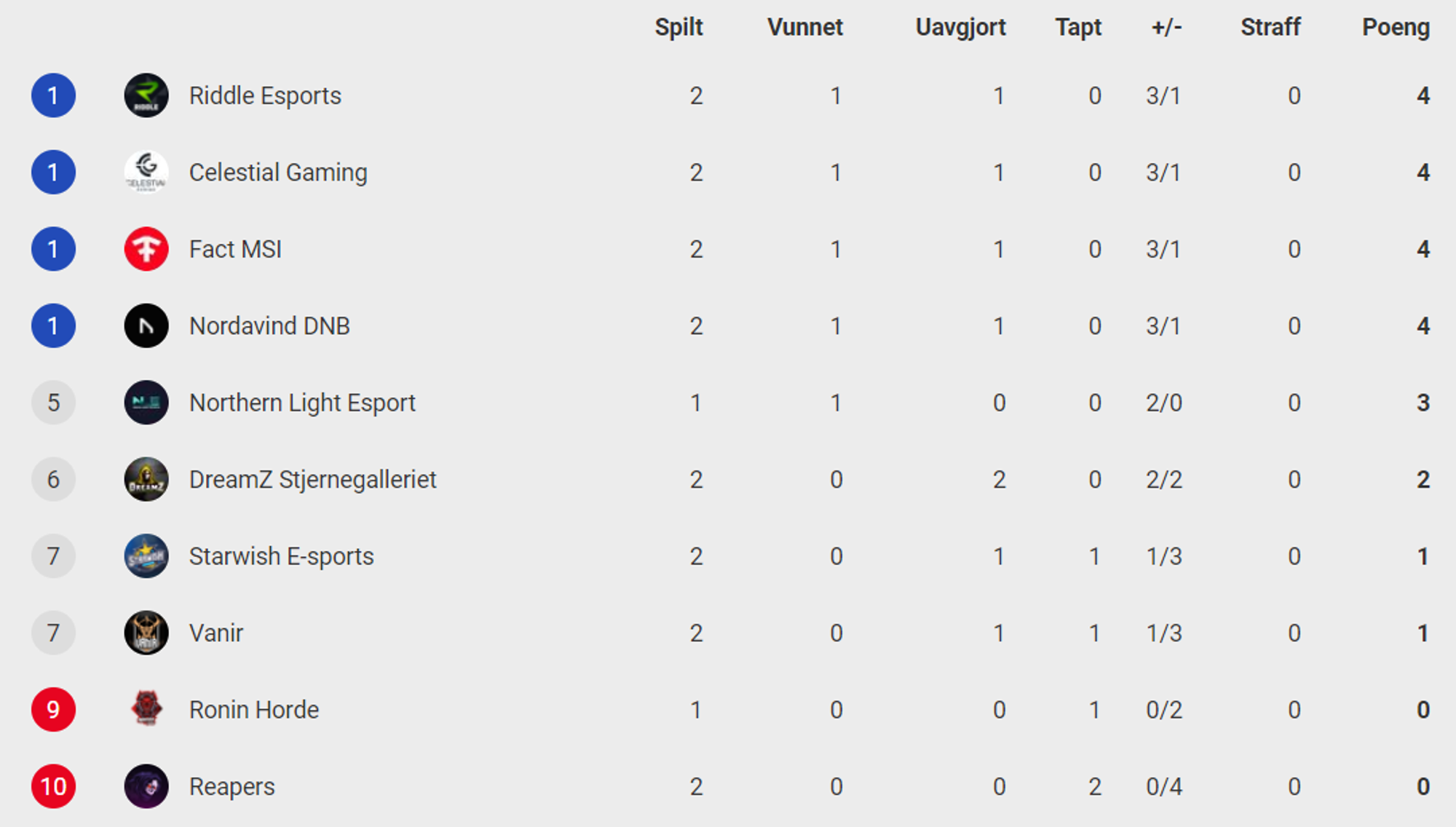Open the Fact MSI red logo

[146, 249]
